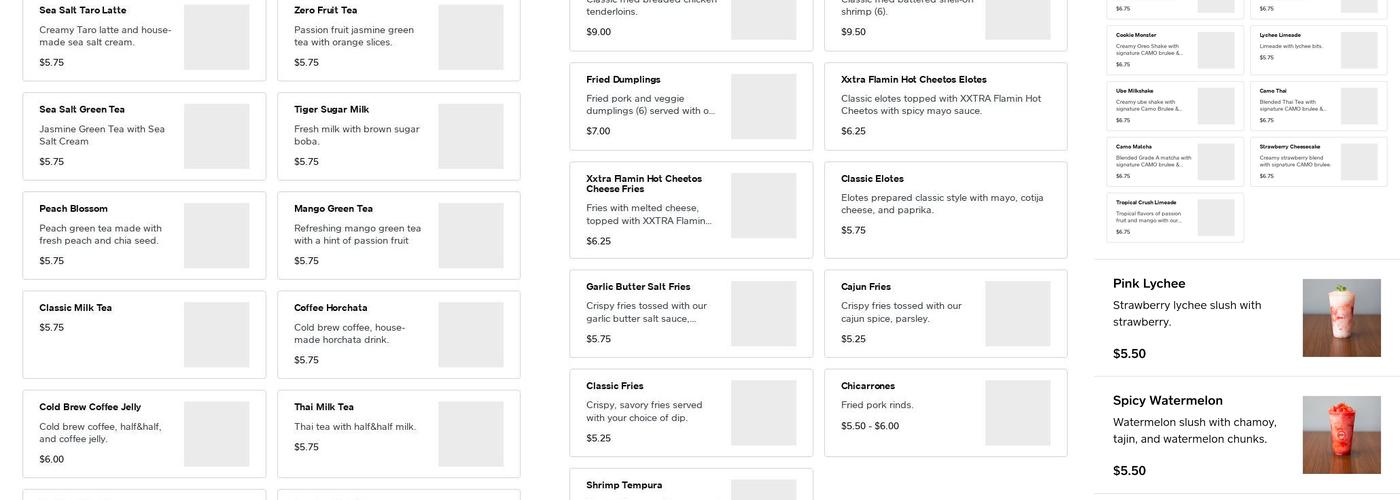Screen dimensions: 1400x500
Task: Open the Pink Lychee drink photo
Action: [1341, 318]
